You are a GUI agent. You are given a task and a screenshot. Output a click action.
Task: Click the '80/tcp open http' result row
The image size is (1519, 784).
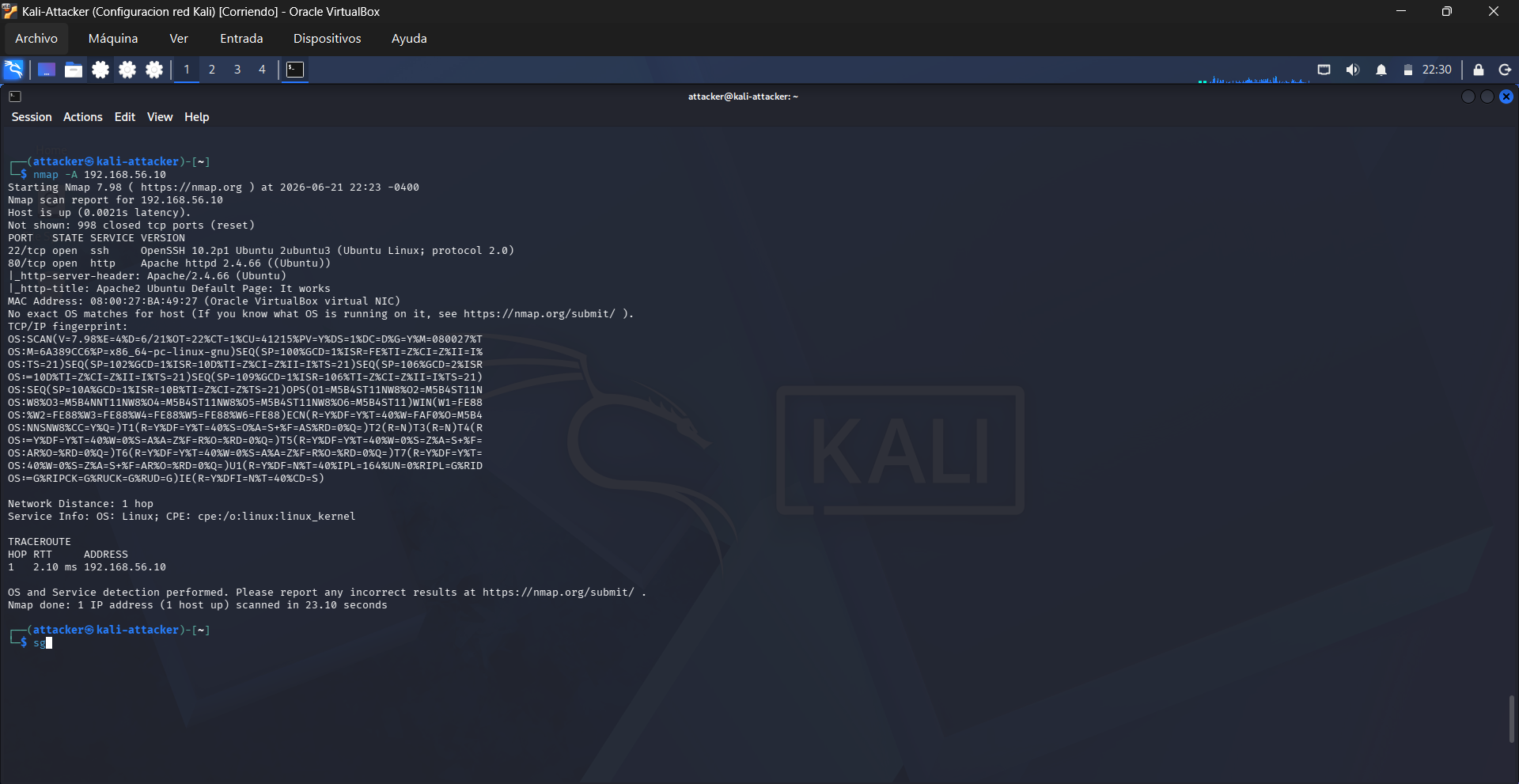[x=169, y=263]
